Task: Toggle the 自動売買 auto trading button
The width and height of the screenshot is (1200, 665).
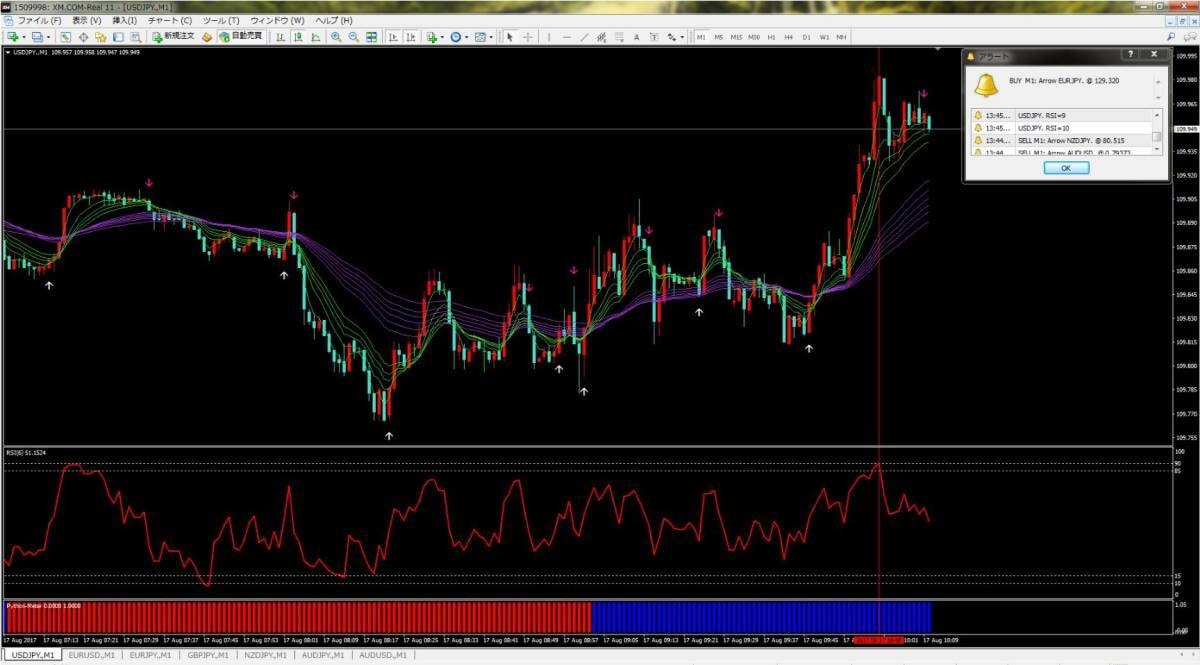Action: (x=241, y=37)
